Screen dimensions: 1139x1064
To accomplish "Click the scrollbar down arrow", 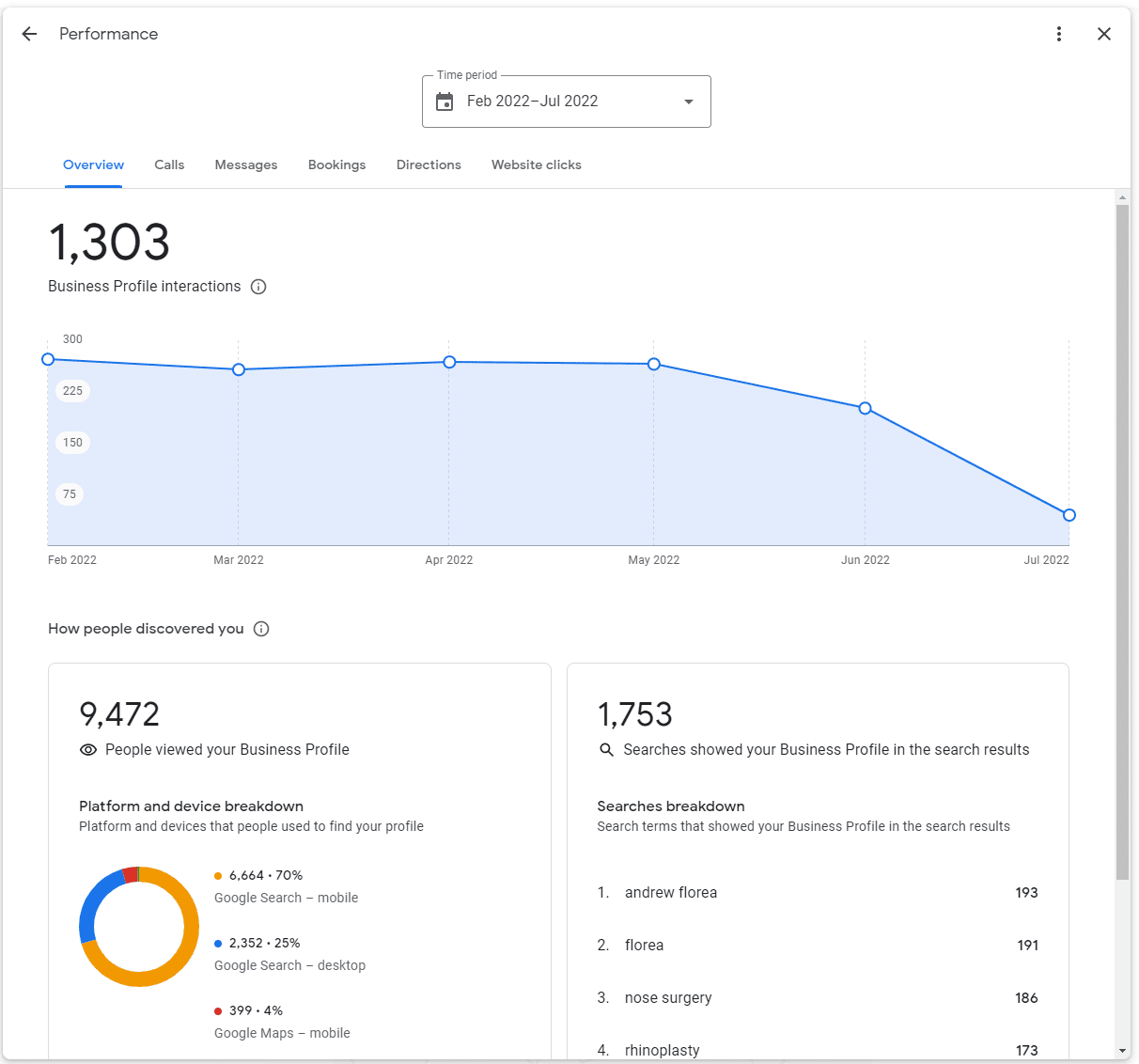I will point(1122,1050).
